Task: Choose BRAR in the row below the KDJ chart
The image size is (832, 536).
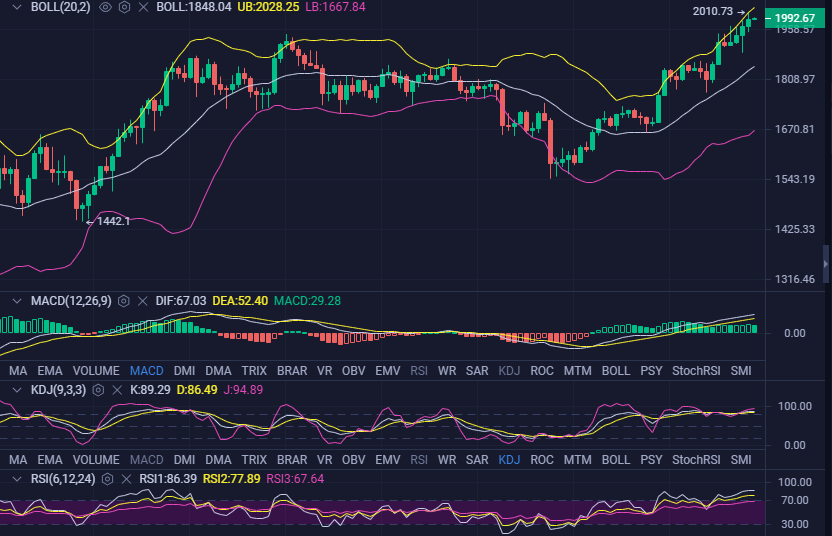Action: tap(292, 460)
